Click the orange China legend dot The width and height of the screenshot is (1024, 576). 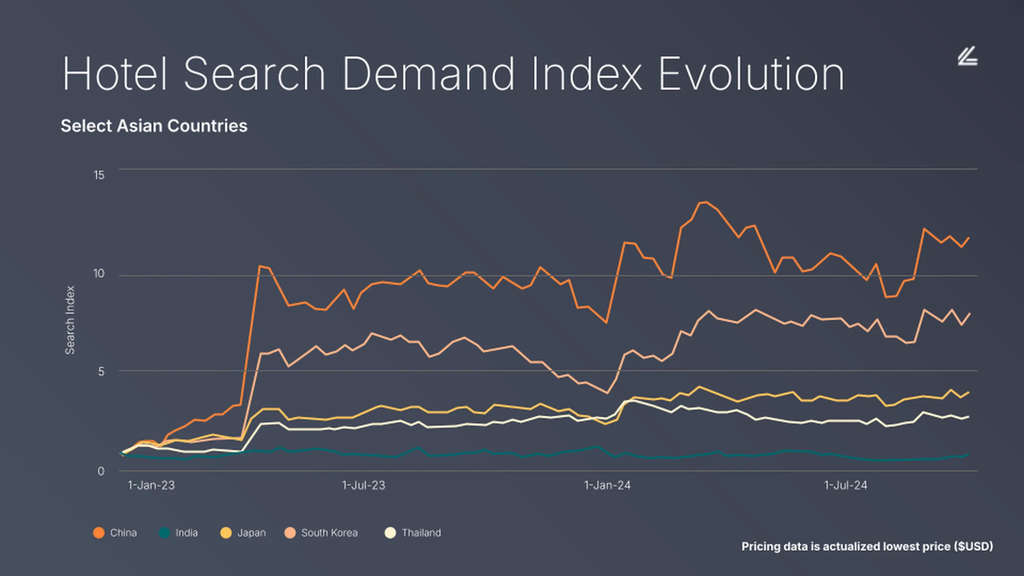pos(98,533)
